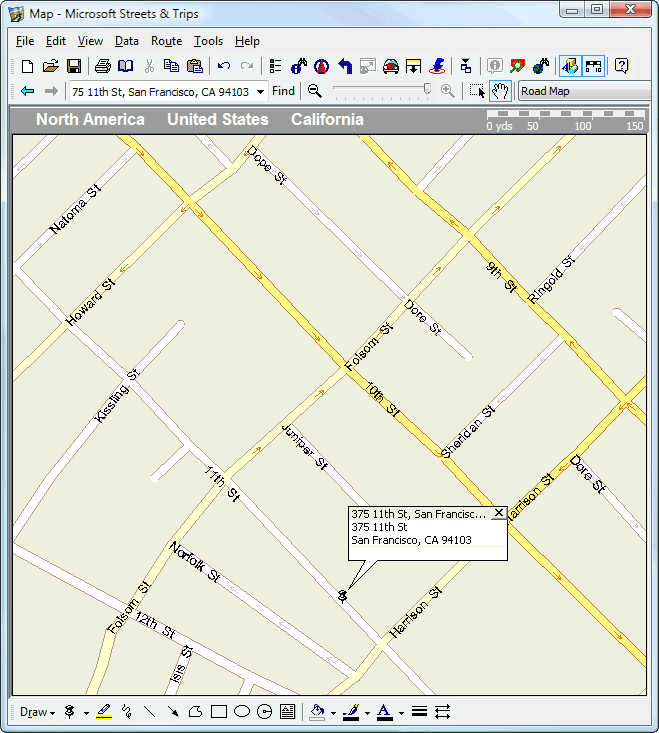Open the Tools menu
The image size is (659, 733).
[x=208, y=41]
